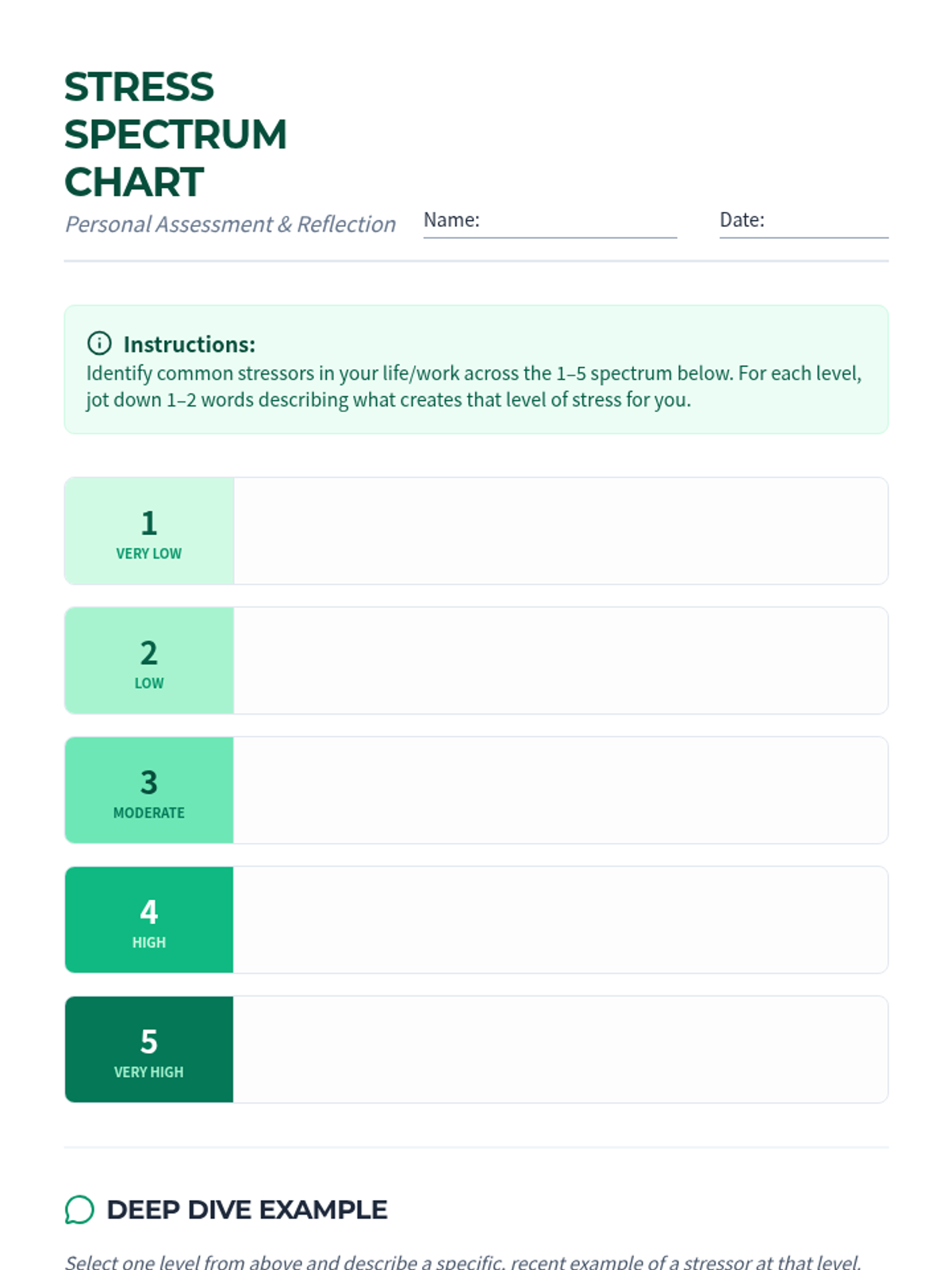
Task: Select the '4 High' color block
Action: coord(149,919)
